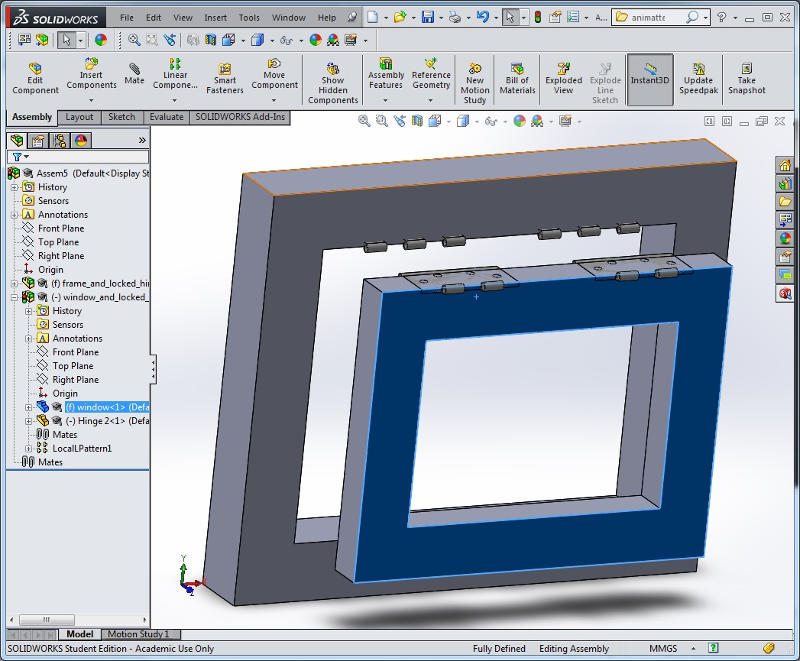Expand LocalLPattern1 node

(29, 449)
